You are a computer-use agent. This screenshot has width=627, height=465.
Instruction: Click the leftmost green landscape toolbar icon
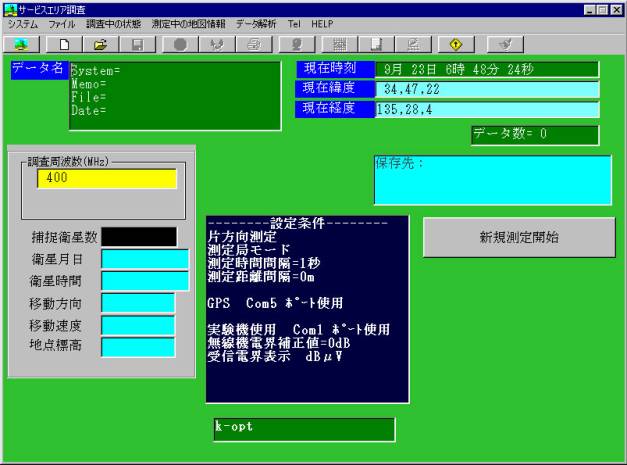click(22, 44)
